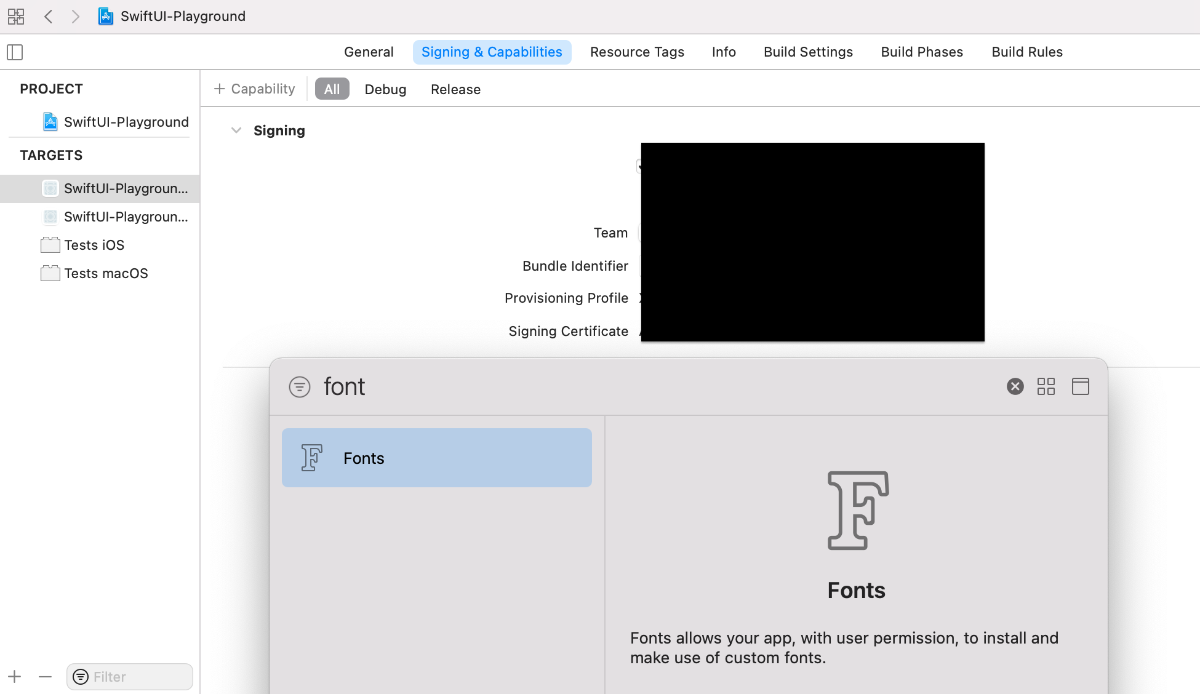Screen dimensions: 1200x694
Task: Select SwiftUI-Playground under PROJECT
Action: point(115,122)
